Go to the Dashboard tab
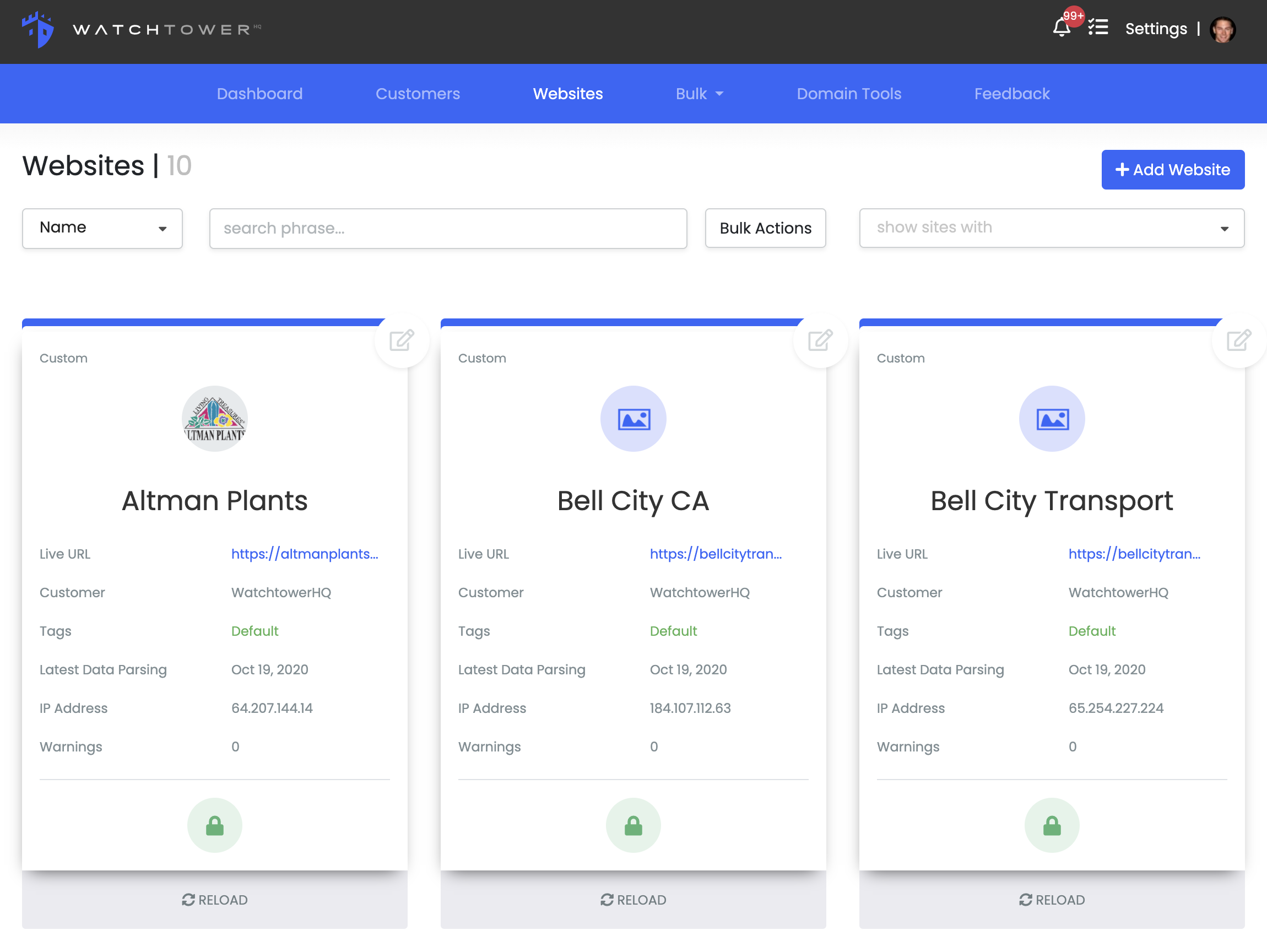This screenshot has height=952, width=1267. [x=259, y=94]
